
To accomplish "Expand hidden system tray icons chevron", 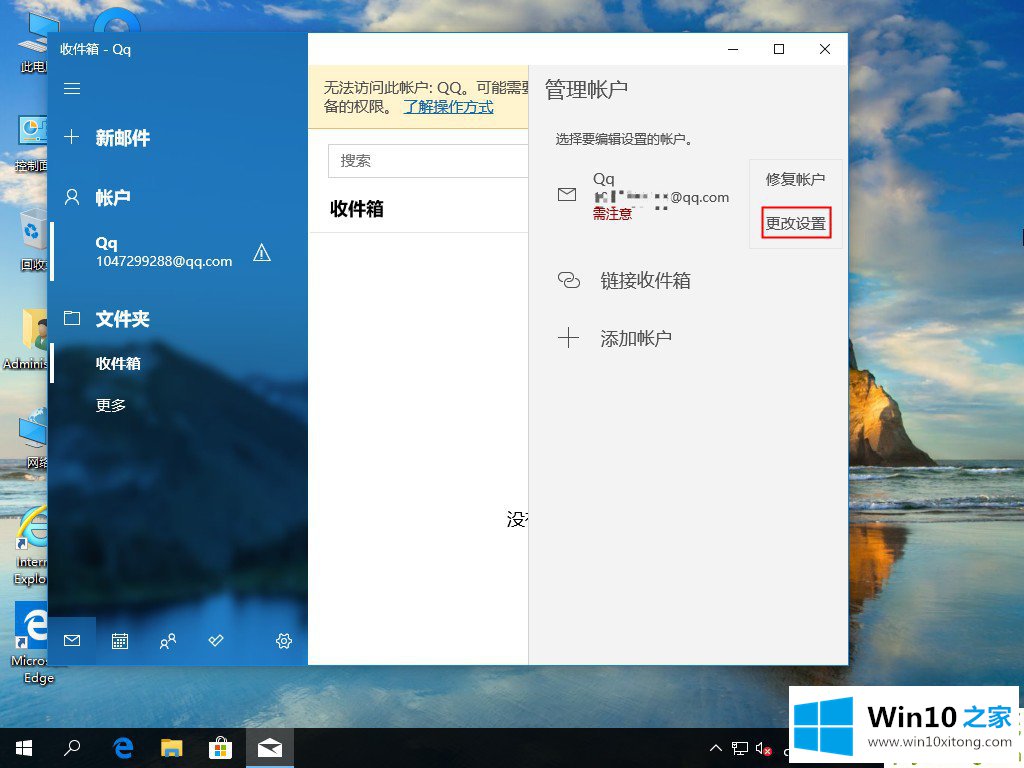I will pos(716,748).
